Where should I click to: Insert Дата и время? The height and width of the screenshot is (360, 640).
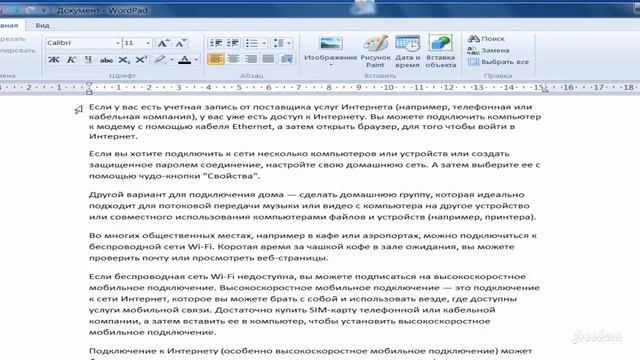tap(407, 51)
